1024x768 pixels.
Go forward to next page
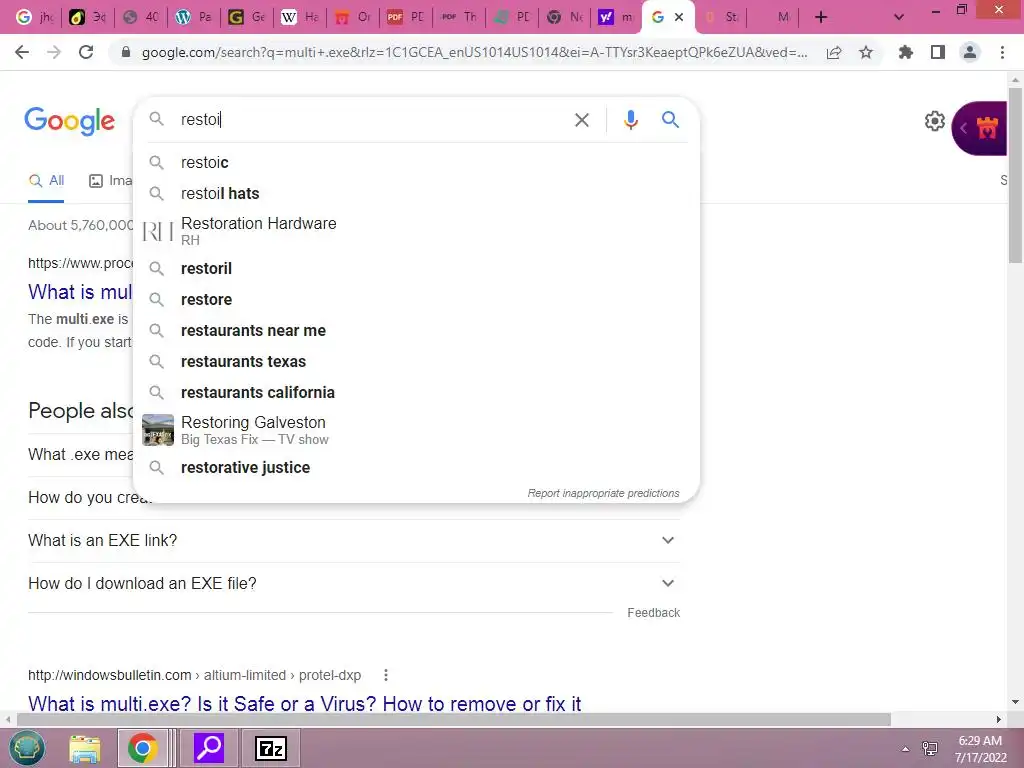click(x=54, y=52)
